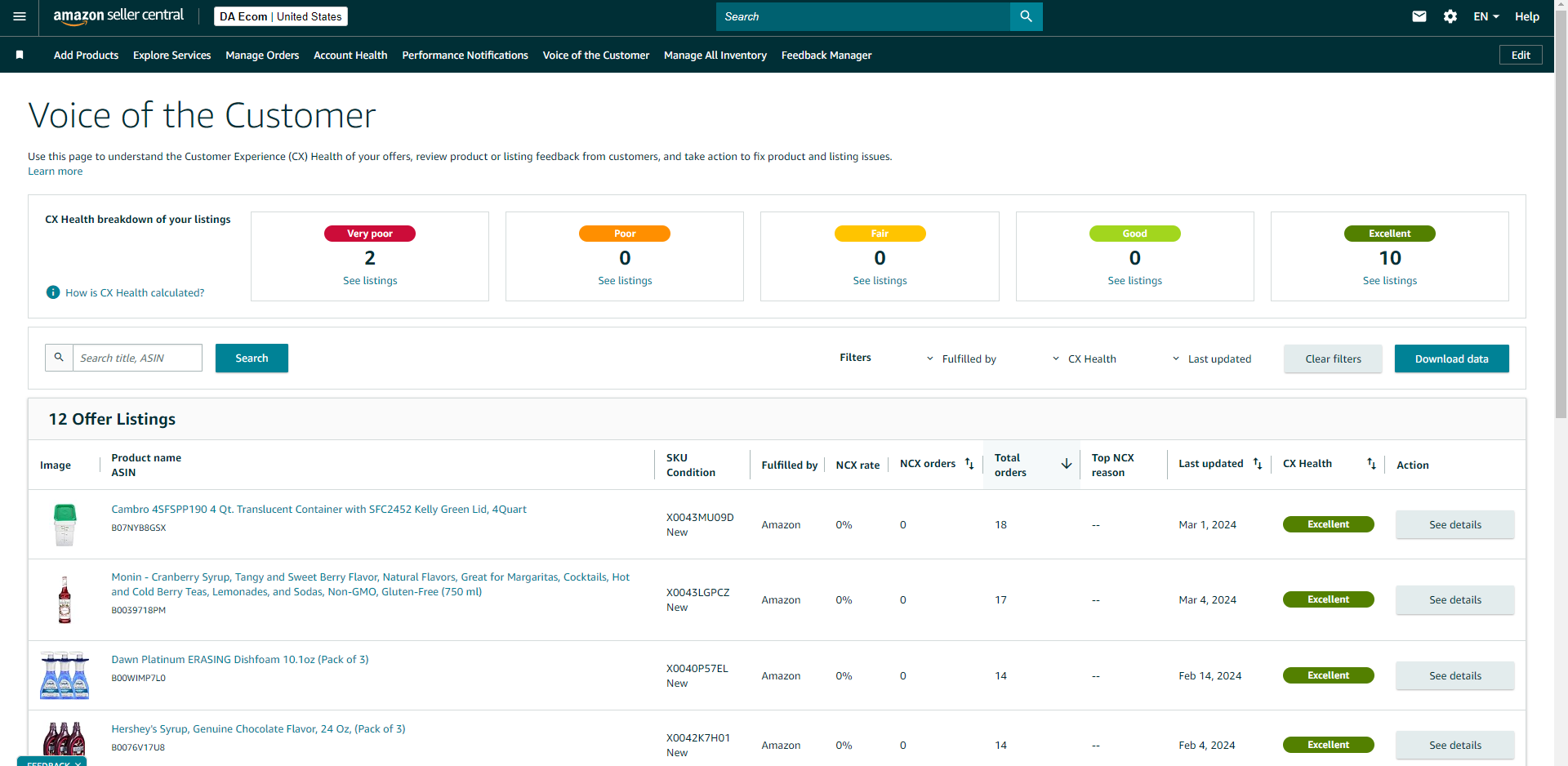The image size is (1568, 766).
Task: Click the Very poor red badge
Action: (x=370, y=234)
